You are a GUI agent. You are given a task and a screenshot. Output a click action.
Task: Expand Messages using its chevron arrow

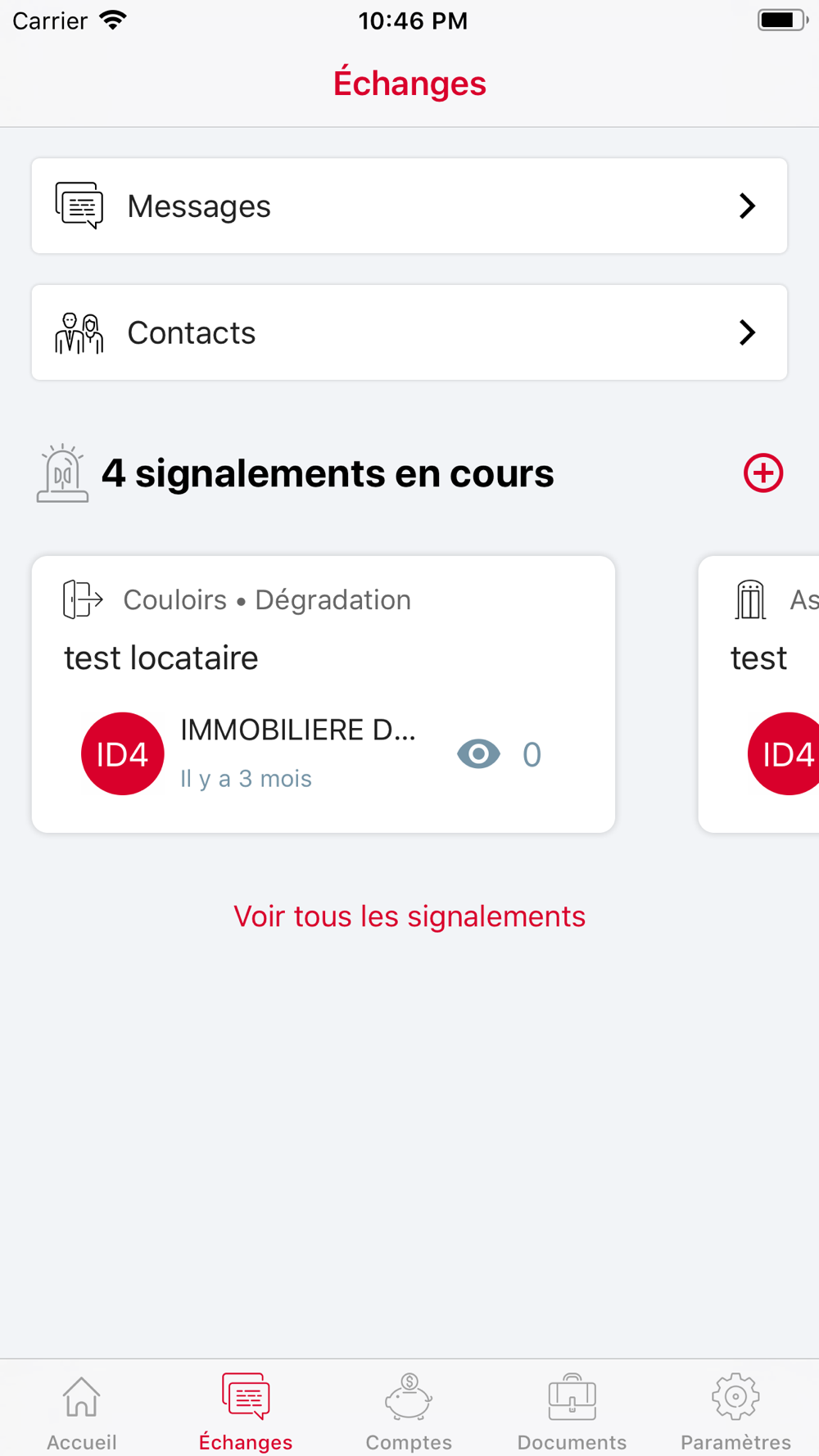click(x=747, y=206)
